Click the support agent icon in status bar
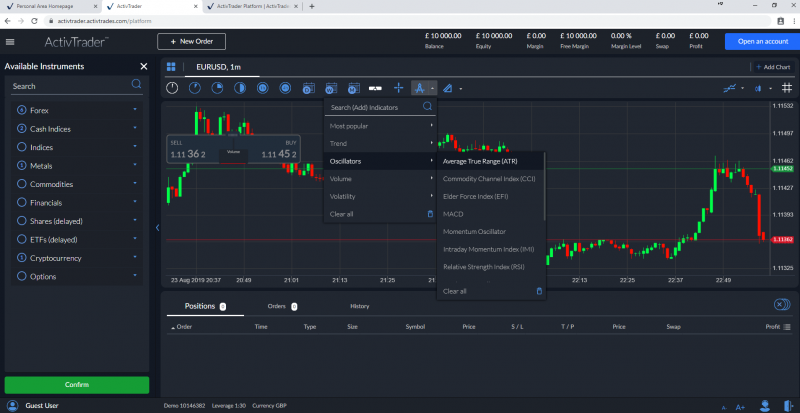The width and height of the screenshot is (800, 413). [765, 406]
